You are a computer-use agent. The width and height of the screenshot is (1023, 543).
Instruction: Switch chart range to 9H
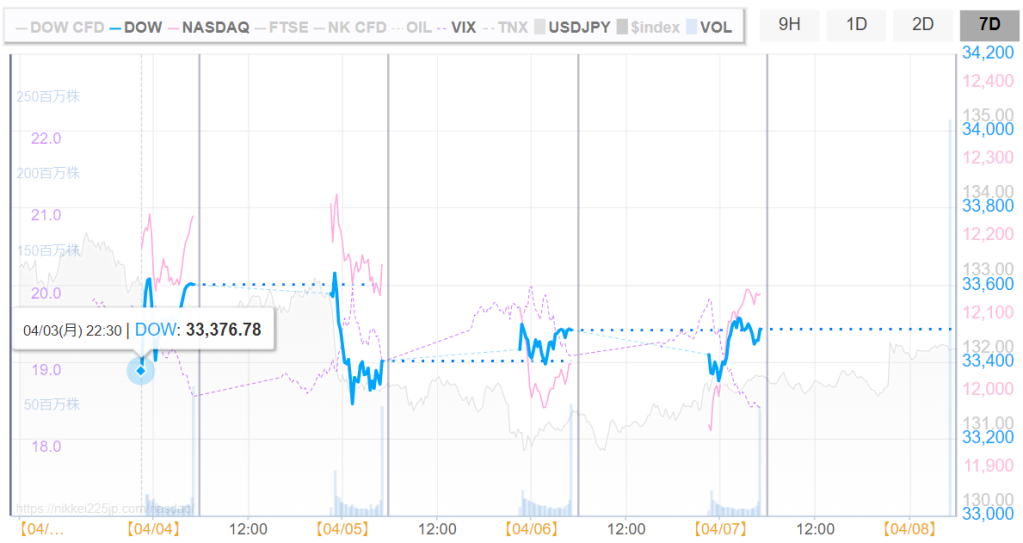point(789,24)
